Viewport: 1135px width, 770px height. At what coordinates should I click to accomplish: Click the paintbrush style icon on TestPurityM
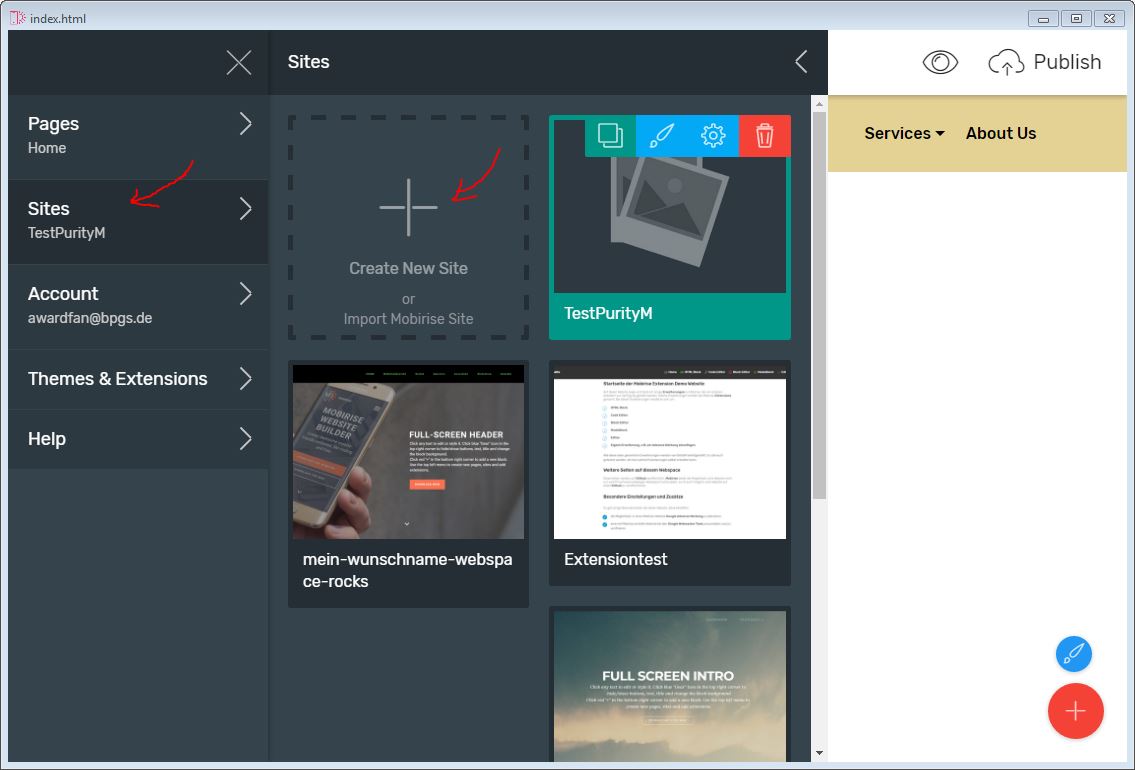[x=661, y=136]
